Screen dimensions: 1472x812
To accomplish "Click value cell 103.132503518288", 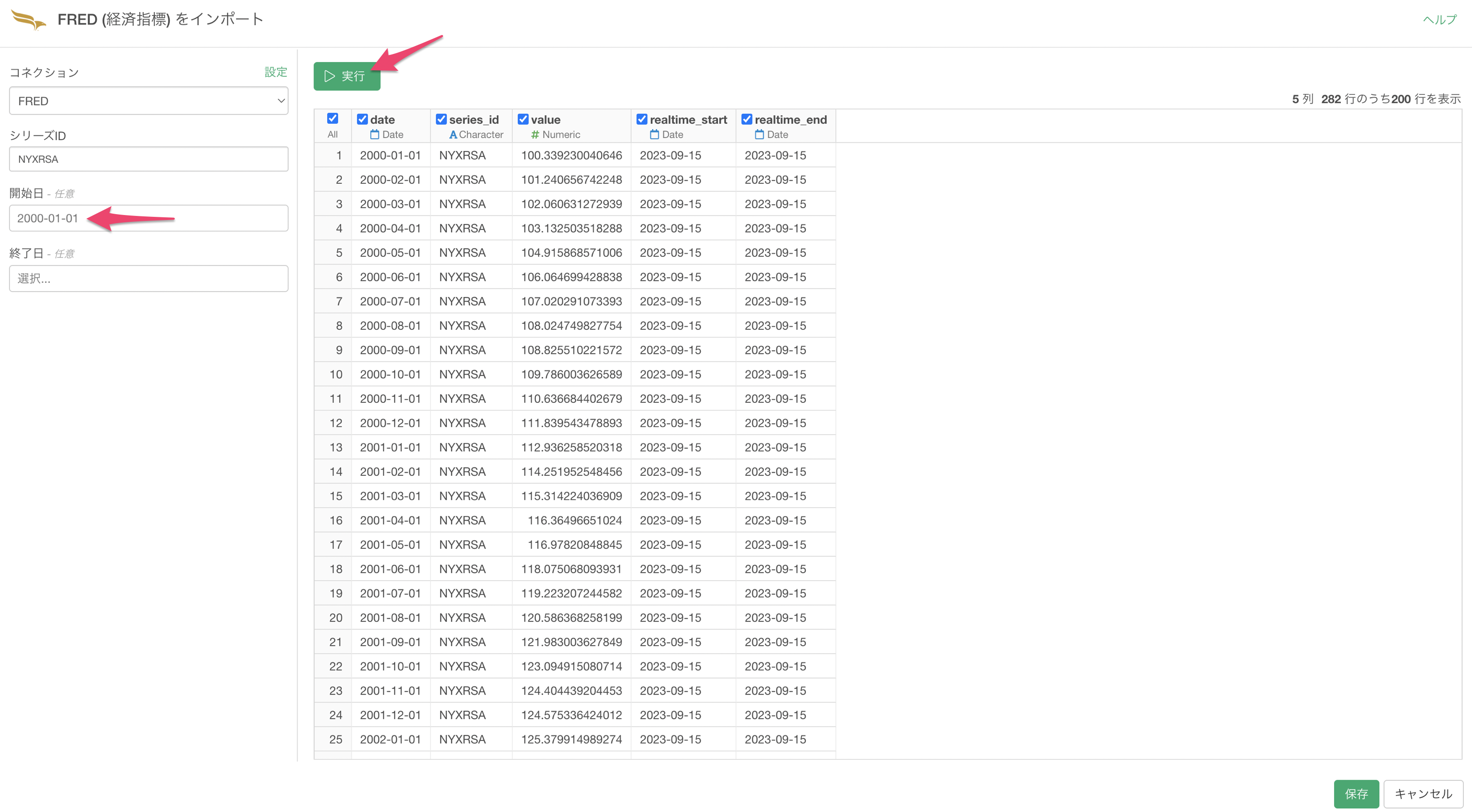I will (x=571, y=228).
